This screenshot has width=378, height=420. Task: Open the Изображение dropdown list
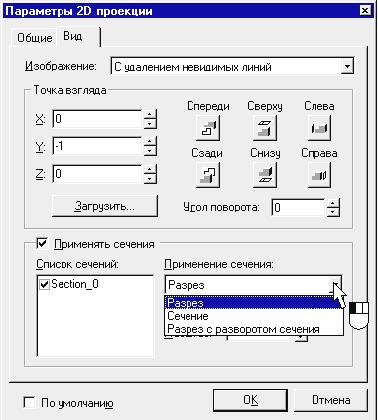click(347, 67)
